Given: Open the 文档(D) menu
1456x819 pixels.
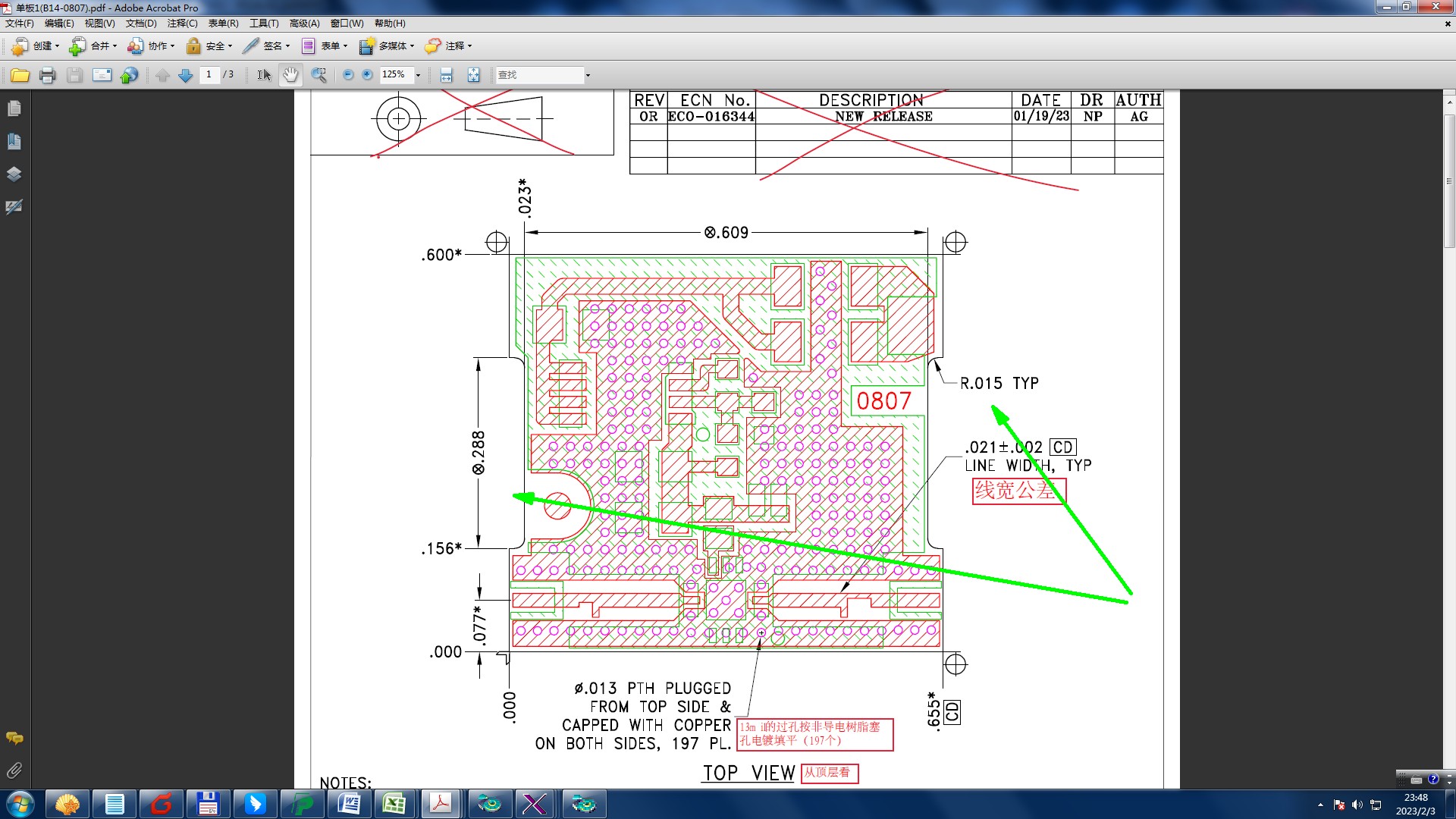Looking at the screenshot, I should click(x=141, y=24).
